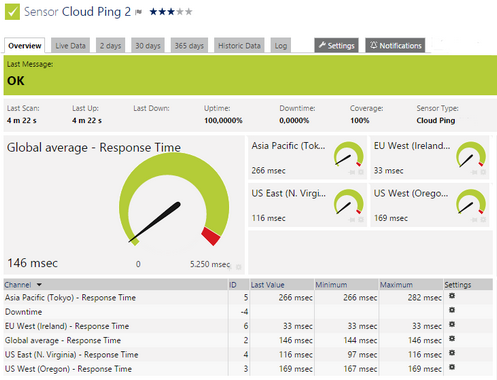Set sensor priority to two stars
Screen dimensions: 497x380
pos(162,12)
